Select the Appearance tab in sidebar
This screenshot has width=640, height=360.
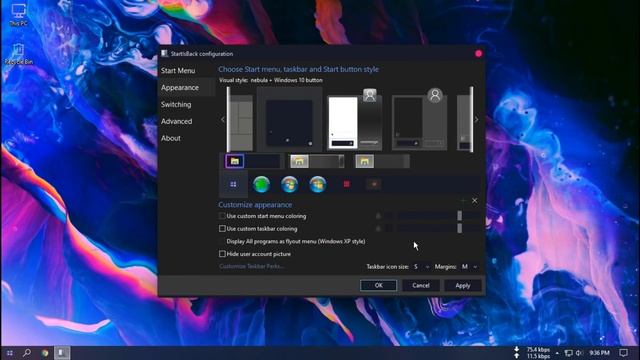pos(187,87)
